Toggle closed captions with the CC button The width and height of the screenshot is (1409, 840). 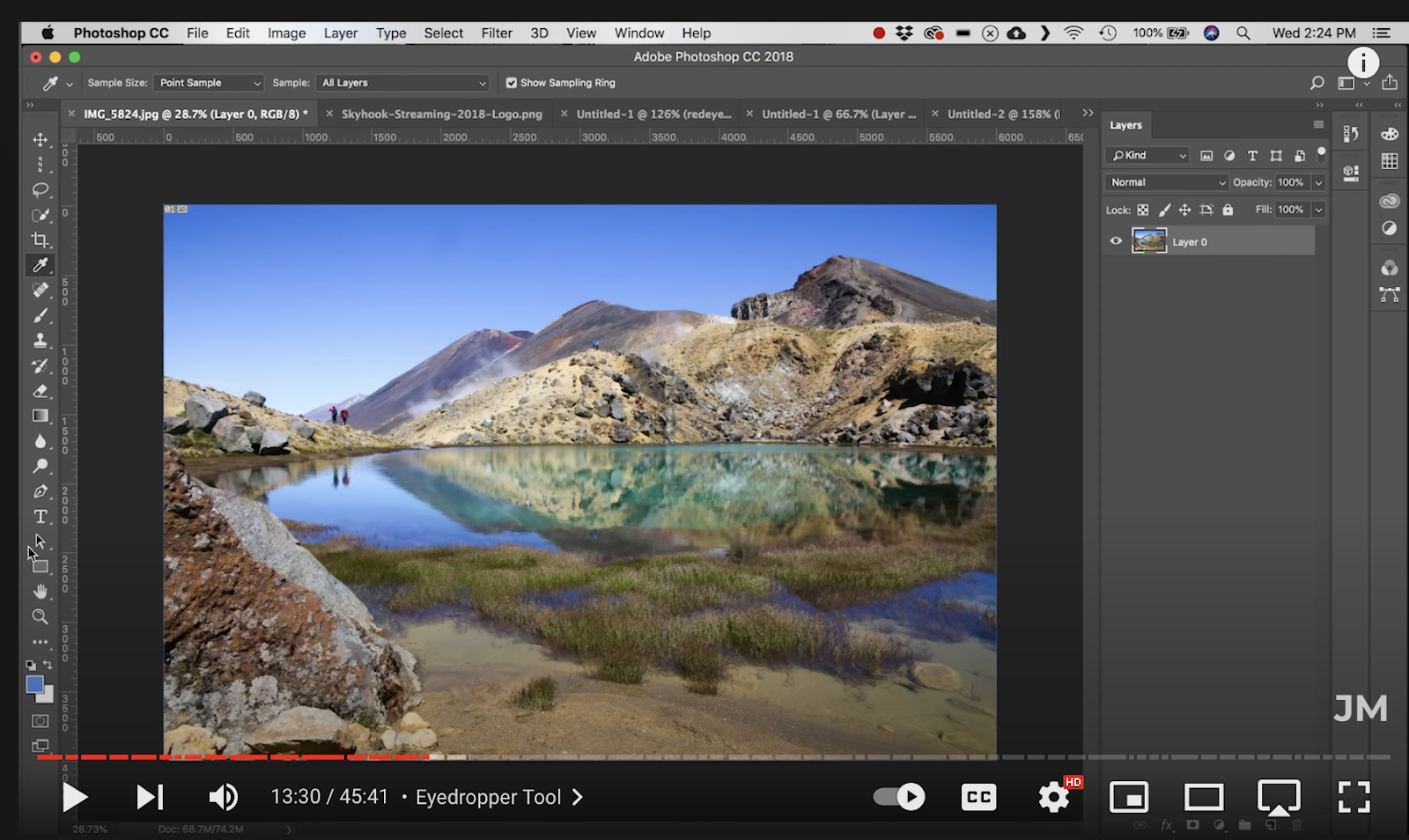[x=979, y=797]
